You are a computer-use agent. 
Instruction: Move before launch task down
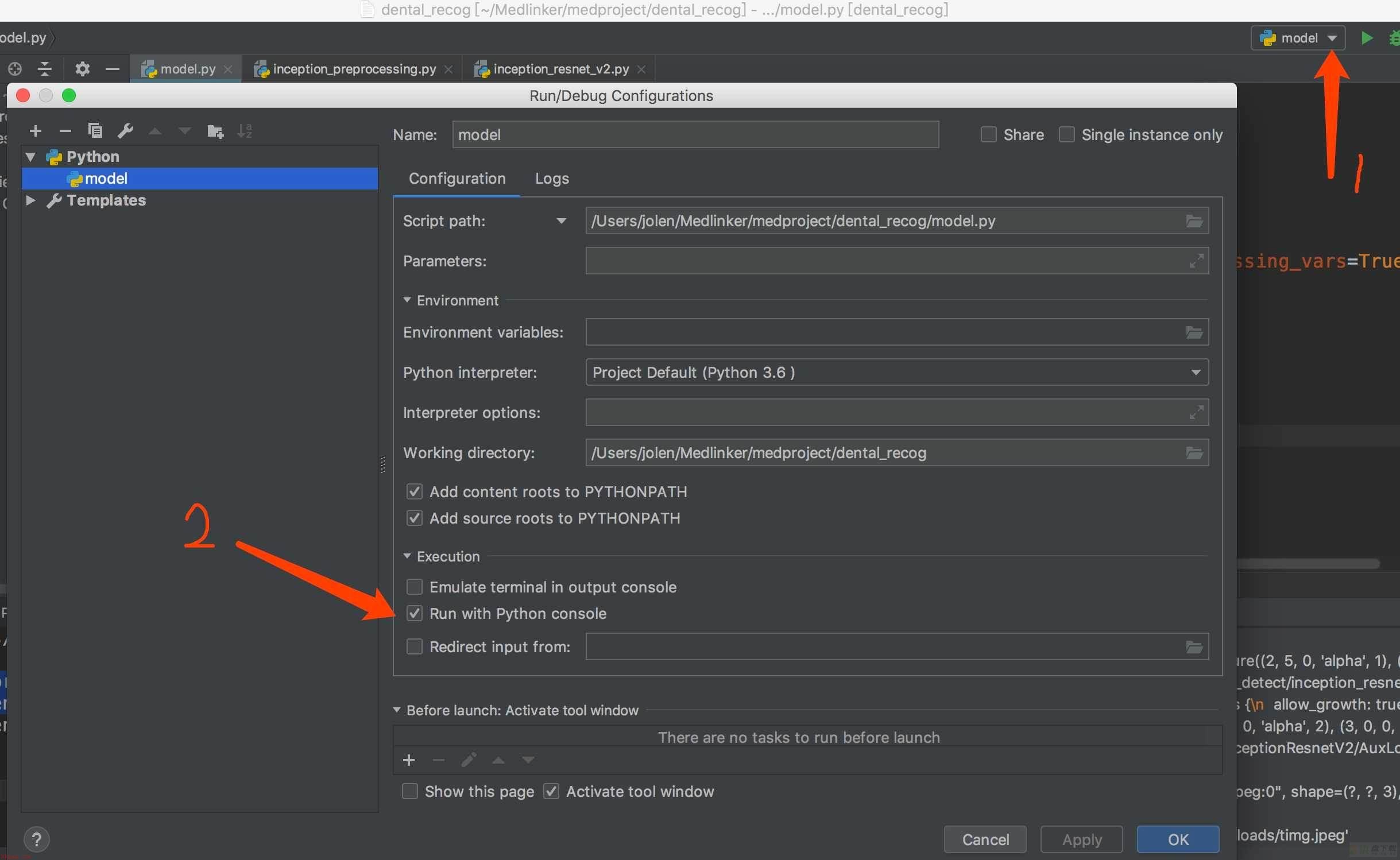(x=528, y=761)
